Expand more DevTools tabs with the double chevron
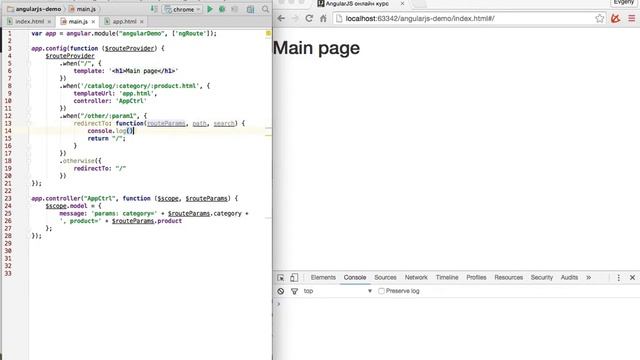 589,278
